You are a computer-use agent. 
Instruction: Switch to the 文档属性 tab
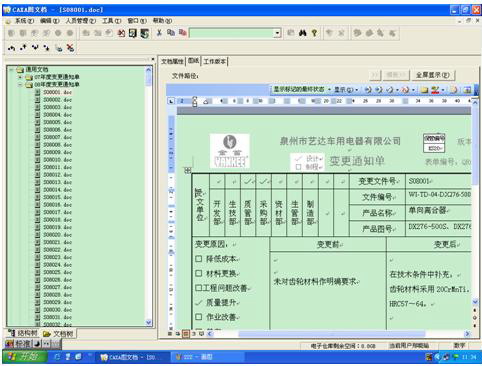click(172, 61)
